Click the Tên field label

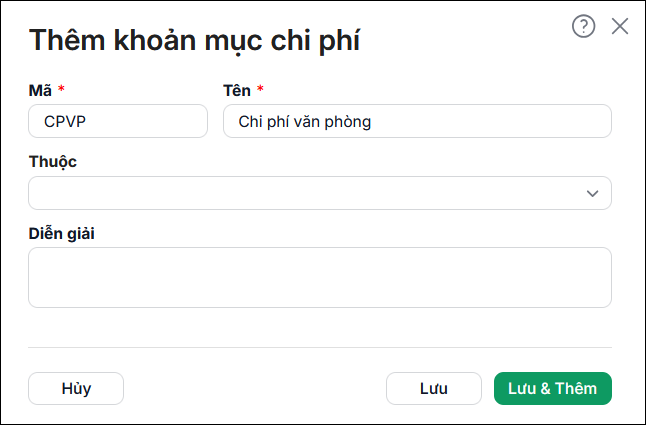(237, 90)
